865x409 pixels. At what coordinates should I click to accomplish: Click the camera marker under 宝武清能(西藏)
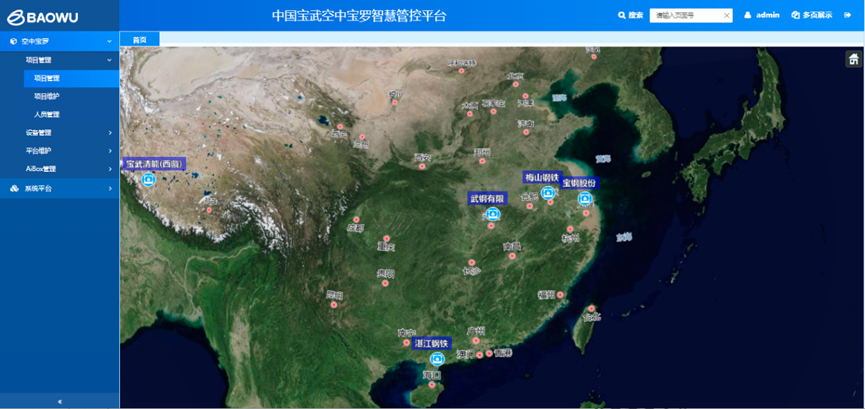148,179
